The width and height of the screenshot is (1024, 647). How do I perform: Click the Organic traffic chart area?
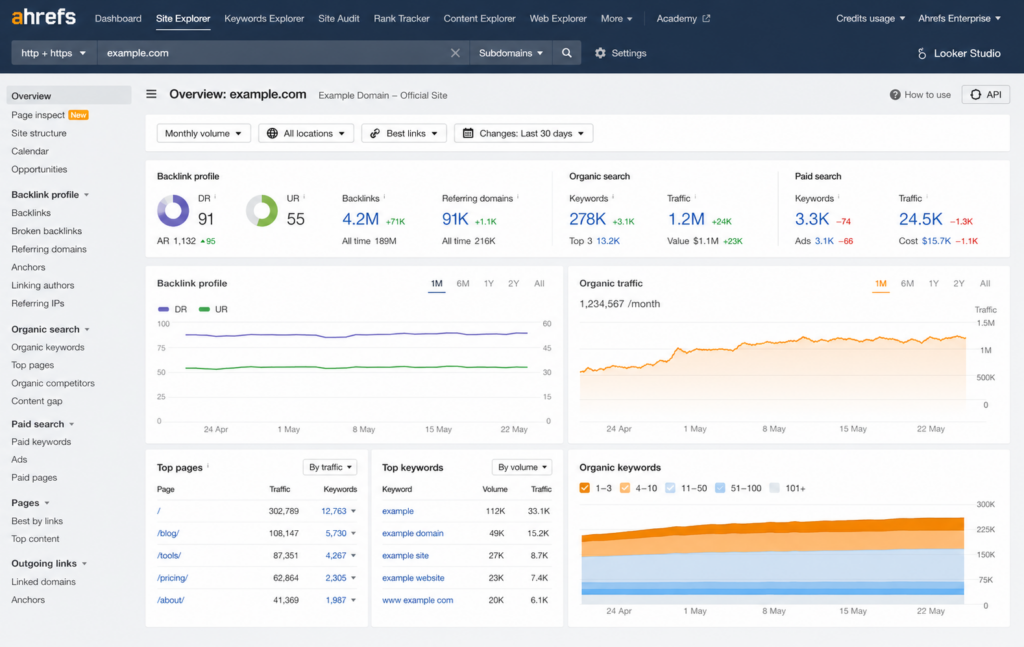pyautogui.click(x=773, y=370)
